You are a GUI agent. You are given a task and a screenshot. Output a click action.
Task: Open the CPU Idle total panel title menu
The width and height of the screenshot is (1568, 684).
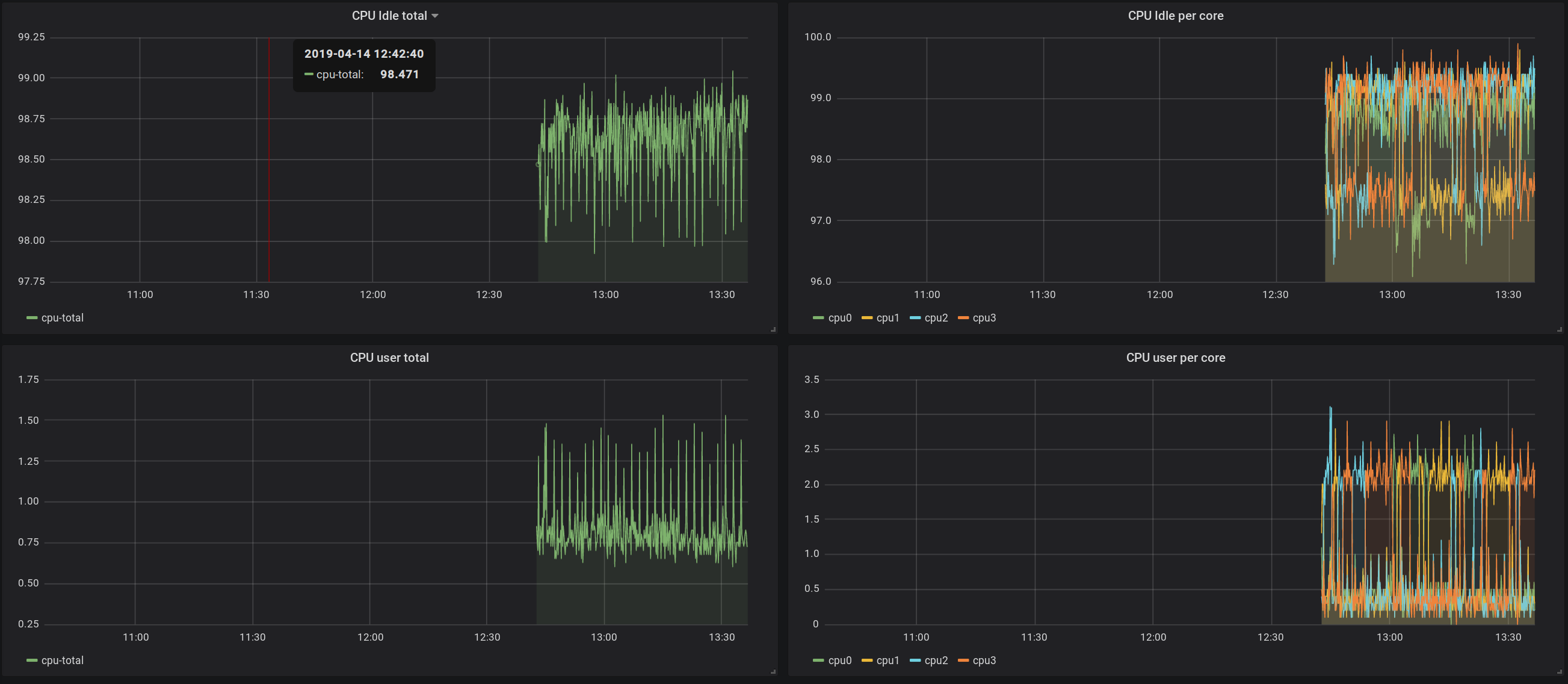pos(389,16)
